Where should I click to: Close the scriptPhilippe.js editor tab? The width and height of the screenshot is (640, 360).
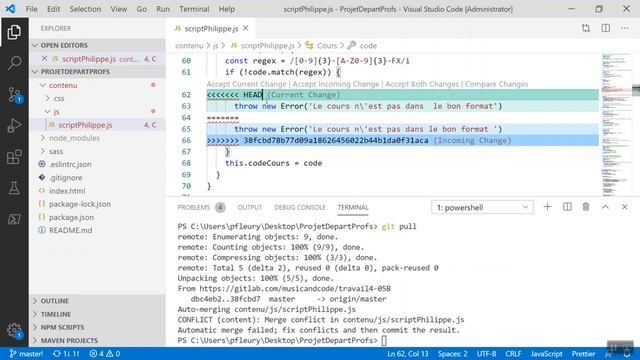point(245,28)
